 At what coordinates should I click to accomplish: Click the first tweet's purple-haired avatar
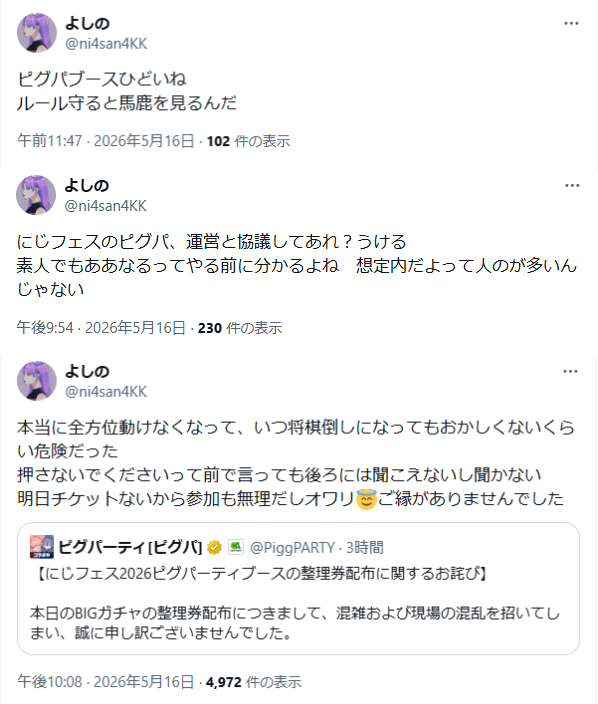[x=37, y=33]
